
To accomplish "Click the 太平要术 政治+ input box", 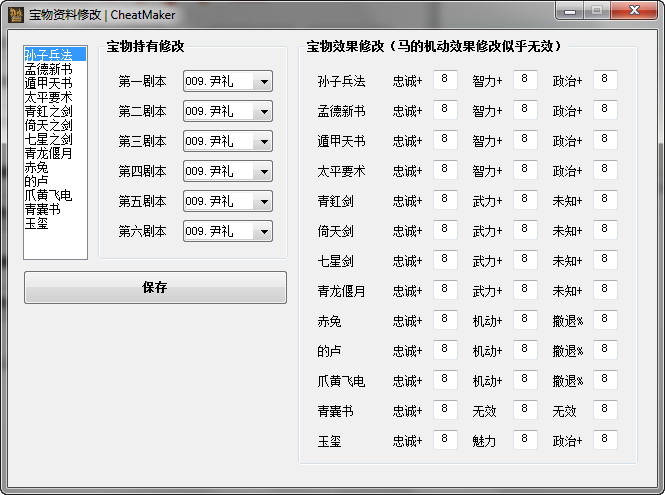I will pos(605,171).
